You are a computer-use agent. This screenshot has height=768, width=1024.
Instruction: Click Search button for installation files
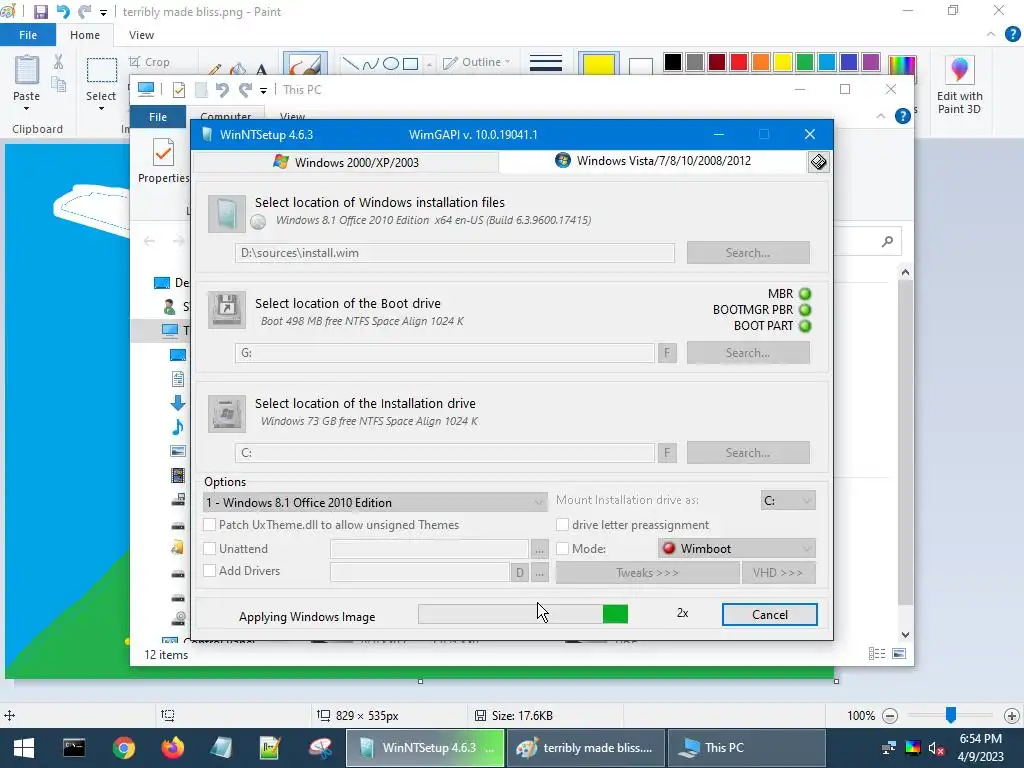pyautogui.click(x=748, y=253)
